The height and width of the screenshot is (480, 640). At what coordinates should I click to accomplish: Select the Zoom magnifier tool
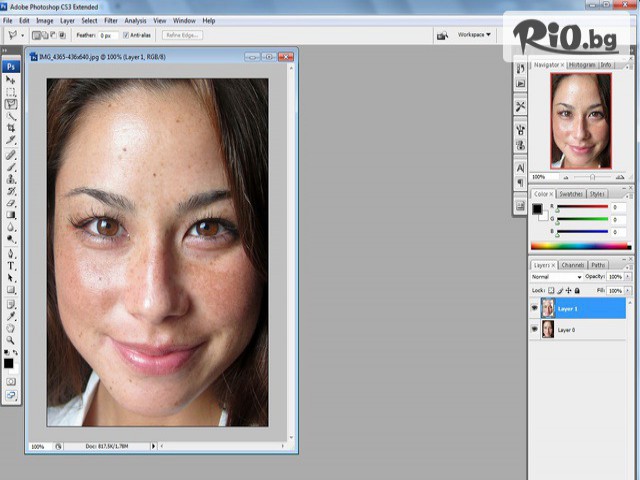[x=11, y=340]
